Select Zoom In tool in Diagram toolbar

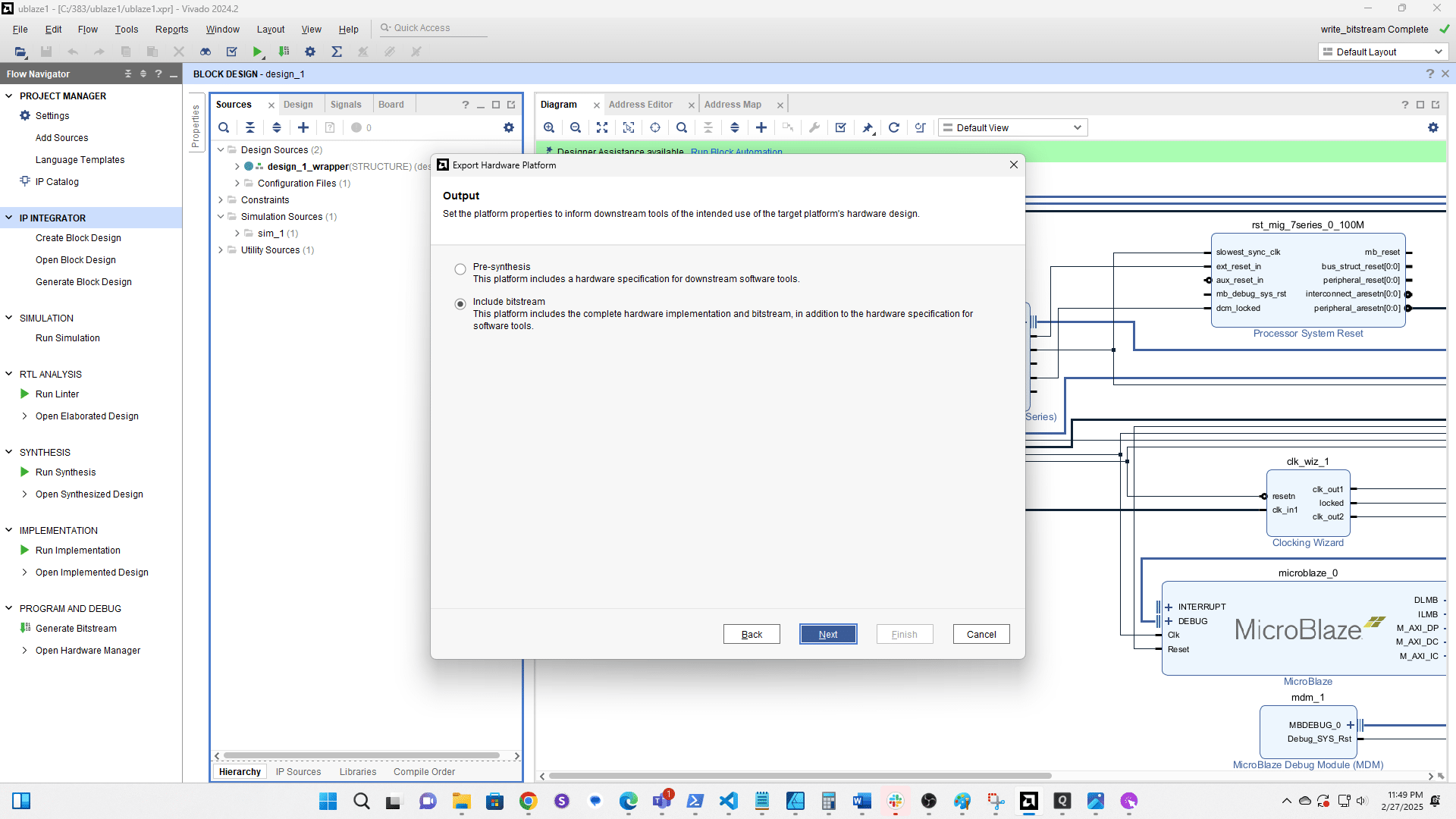tap(549, 127)
